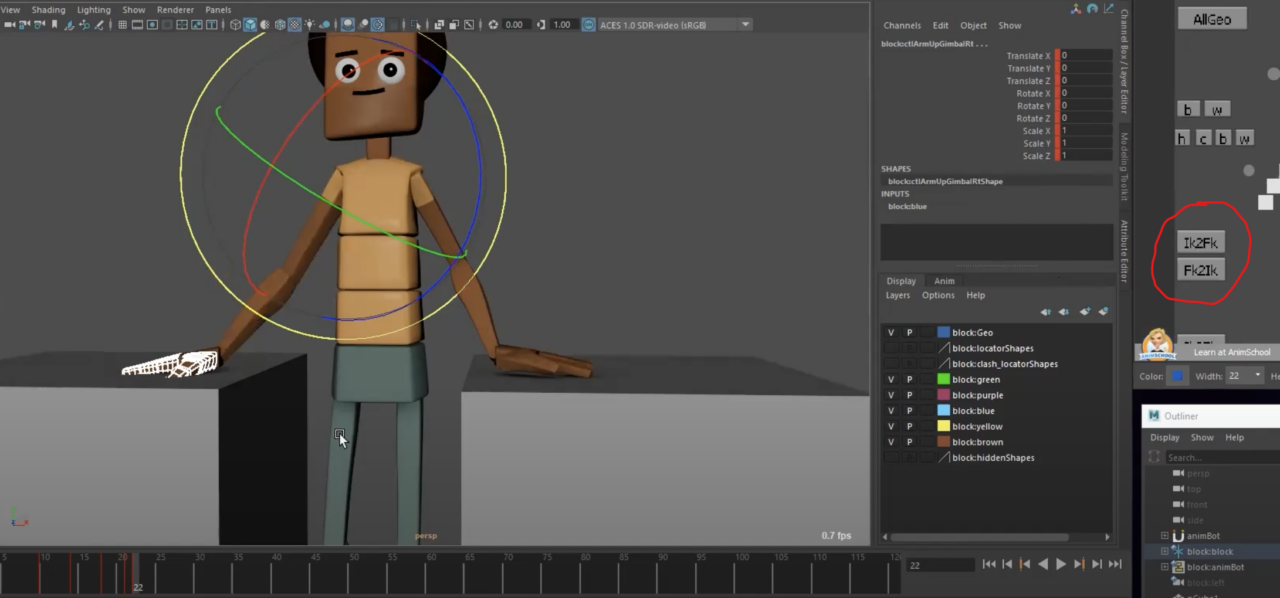Click the move selected layer up icon
The height and width of the screenshot is (598, 1280).
tap(1045, 311)
